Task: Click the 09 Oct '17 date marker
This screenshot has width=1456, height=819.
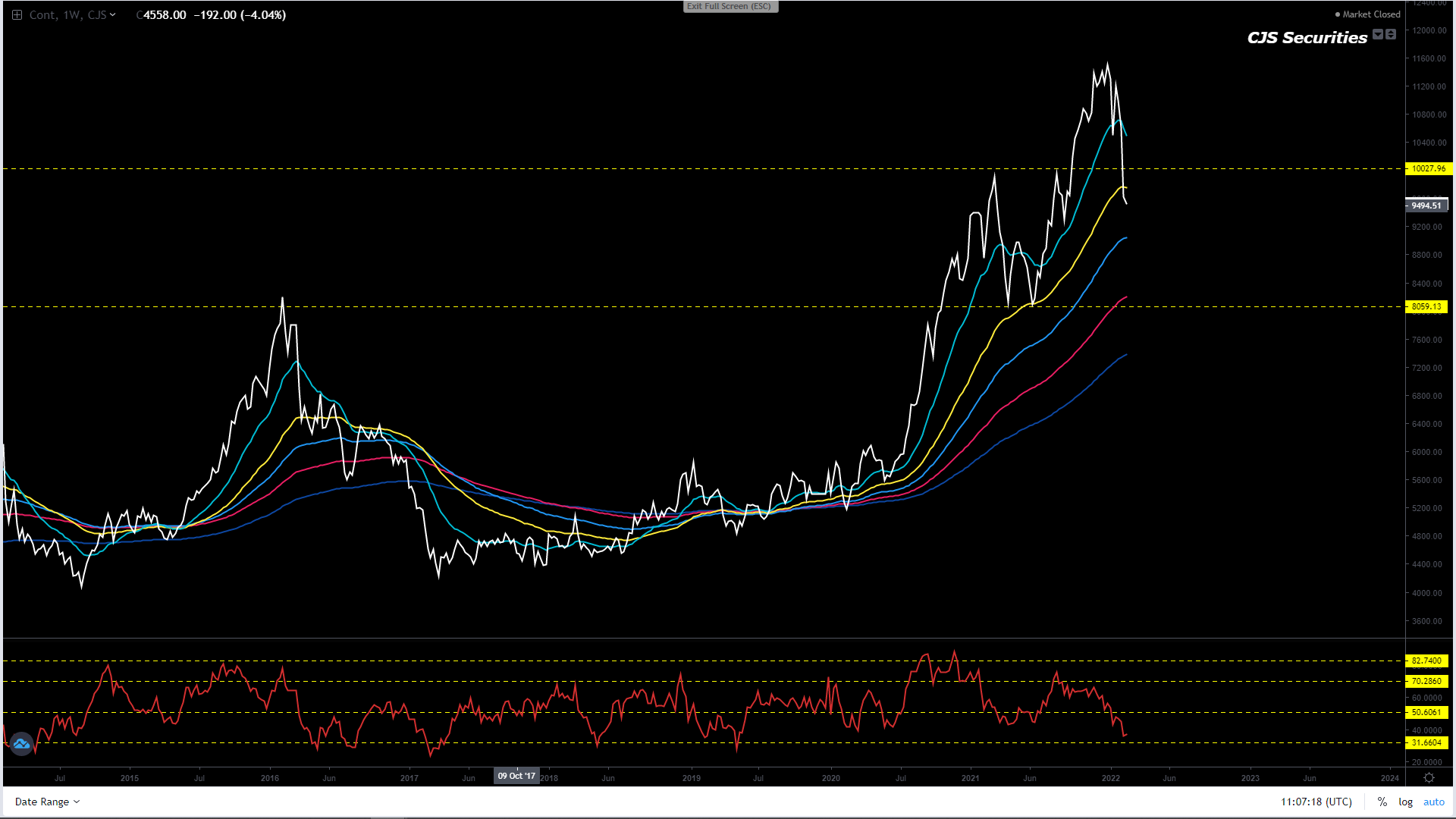Action: pos(516,776)
